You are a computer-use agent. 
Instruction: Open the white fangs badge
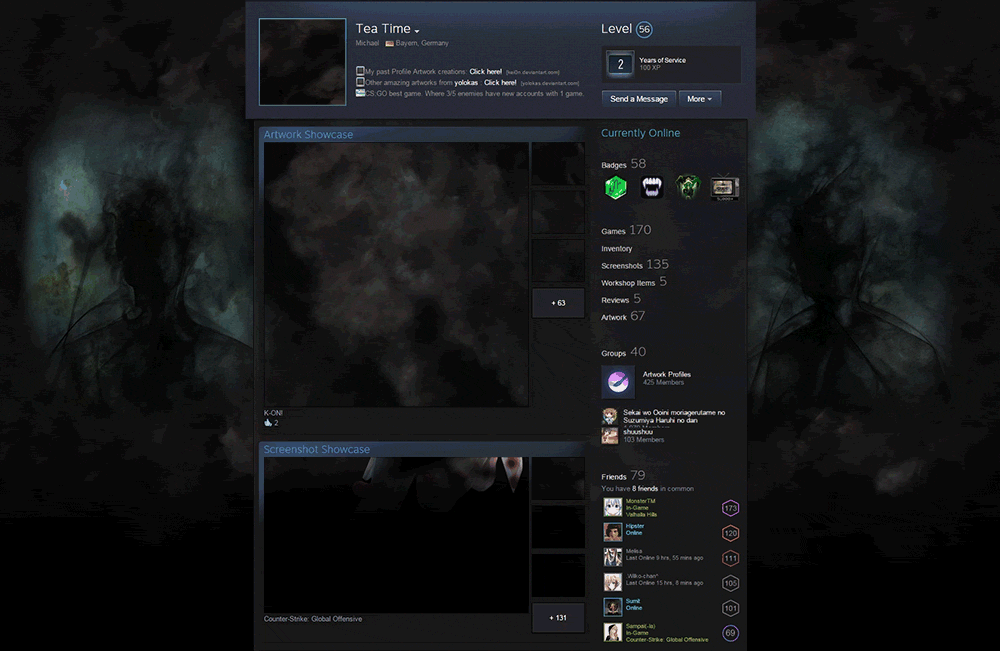coord(652,187)
